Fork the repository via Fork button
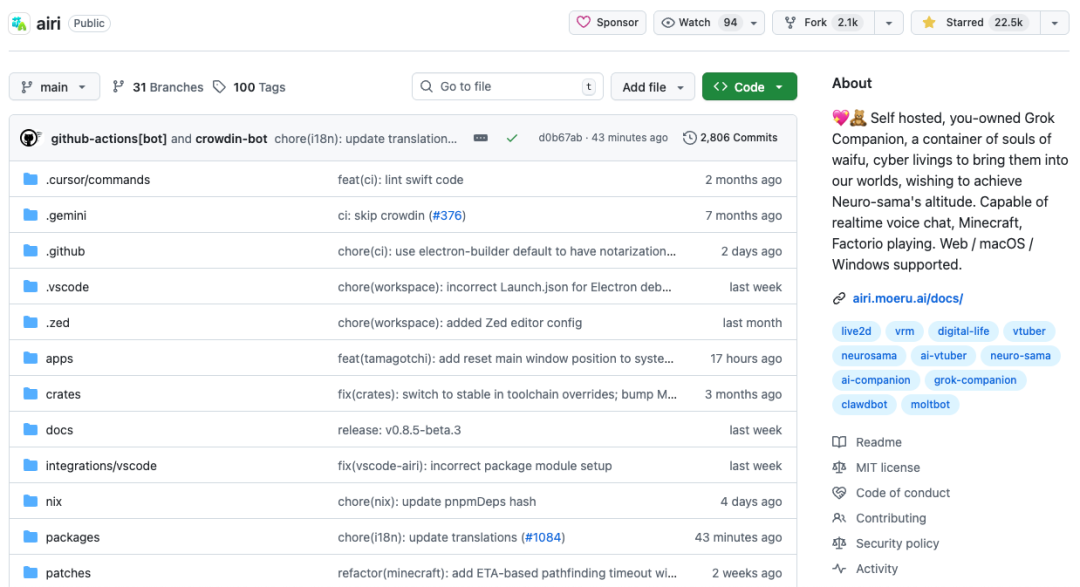Viewport: 1080px width, 587px height. tap(824, 23)
